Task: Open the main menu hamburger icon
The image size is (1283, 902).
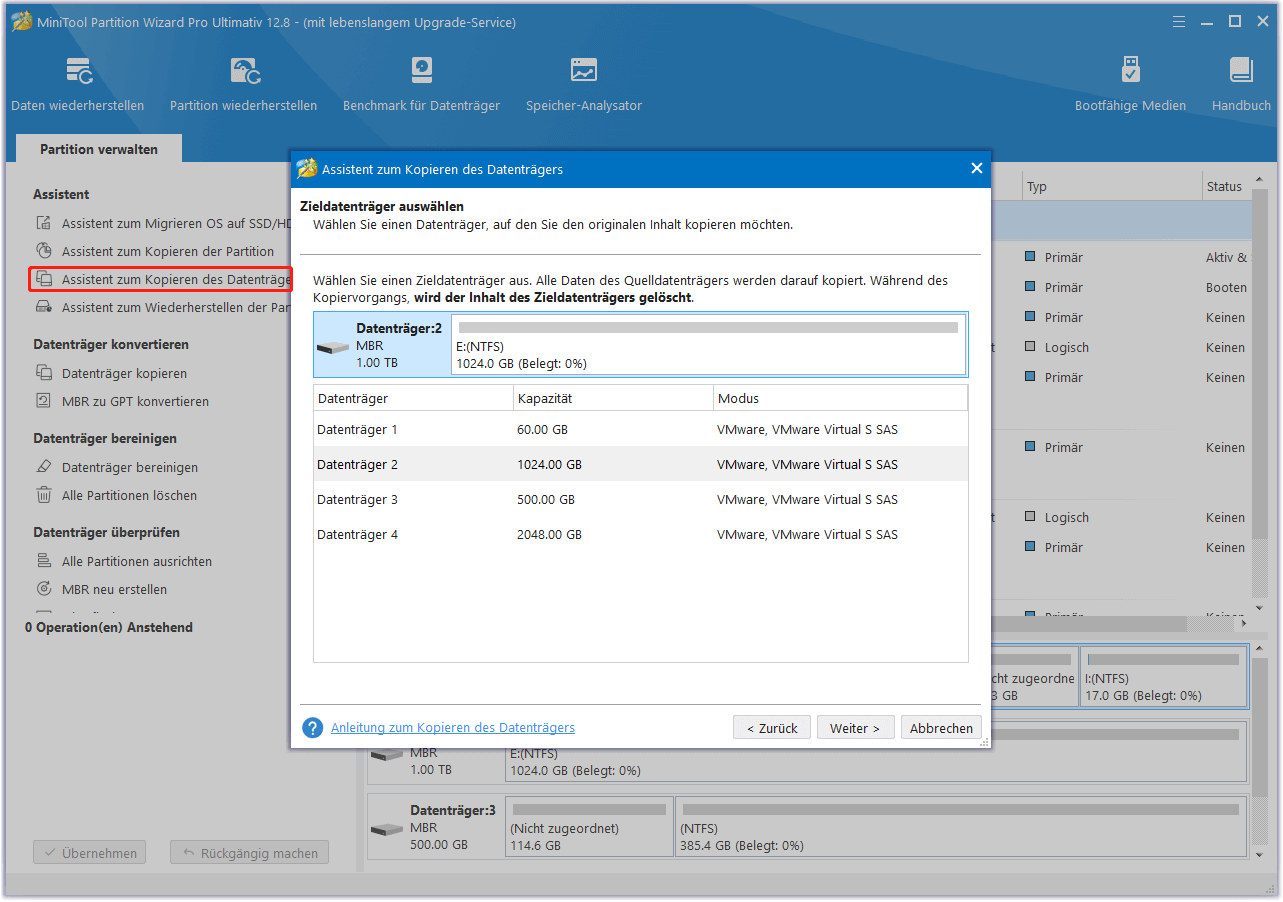Action: pyautogui.click(x=1178, y=21)
